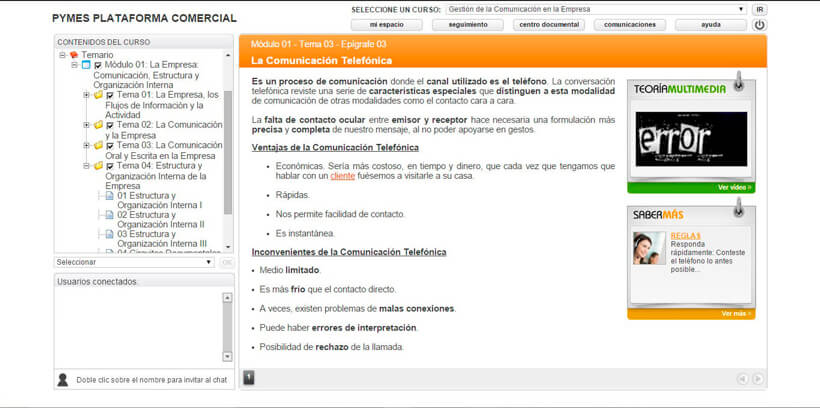Click the Ventajas de la Comunicación Telefónica heading

pyautogui.click(x=335, y=148)
